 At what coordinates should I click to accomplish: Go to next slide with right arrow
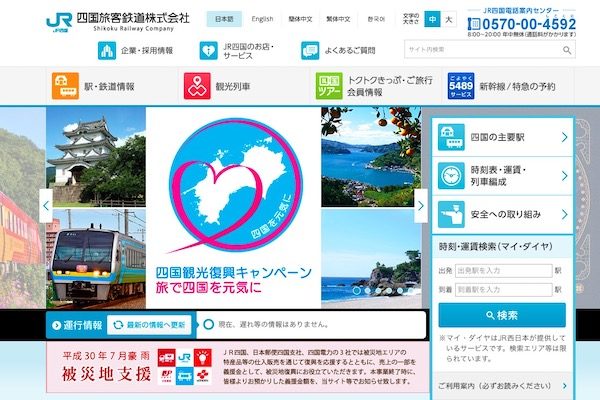(x=421, y=206)
